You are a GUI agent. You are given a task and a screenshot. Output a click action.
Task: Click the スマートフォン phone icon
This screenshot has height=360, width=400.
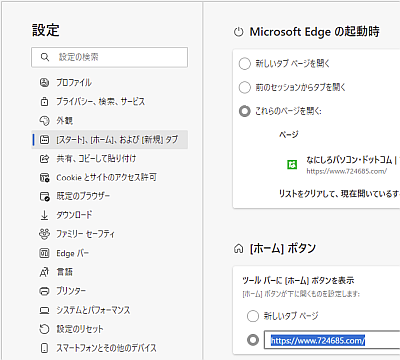pos(44,348)
